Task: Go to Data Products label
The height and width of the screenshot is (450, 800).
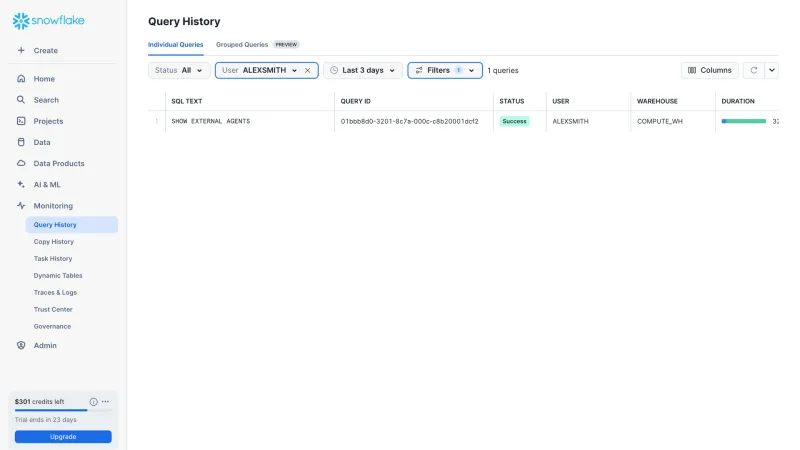Action: pyautogui.click(x=59, y=163)
